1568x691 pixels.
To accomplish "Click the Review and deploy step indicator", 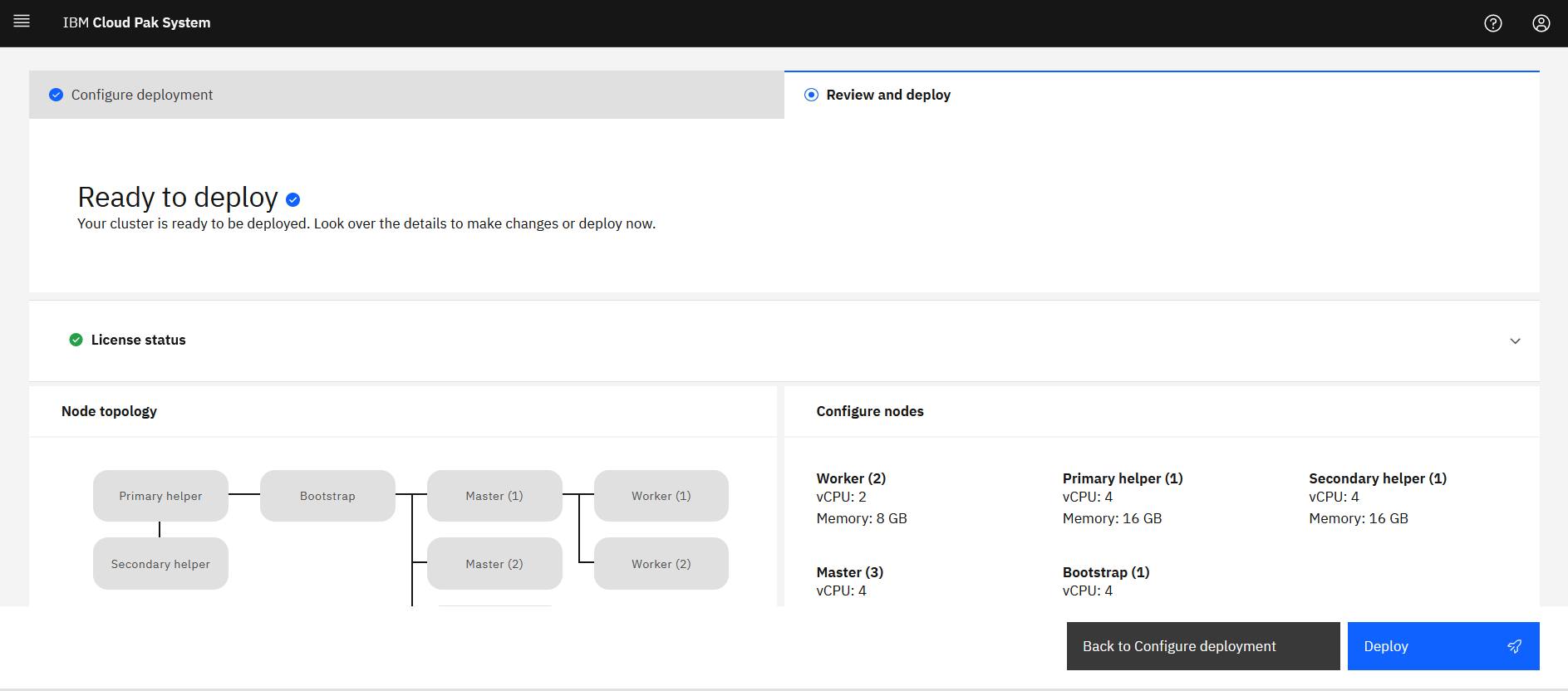I will tap(811, 95).
